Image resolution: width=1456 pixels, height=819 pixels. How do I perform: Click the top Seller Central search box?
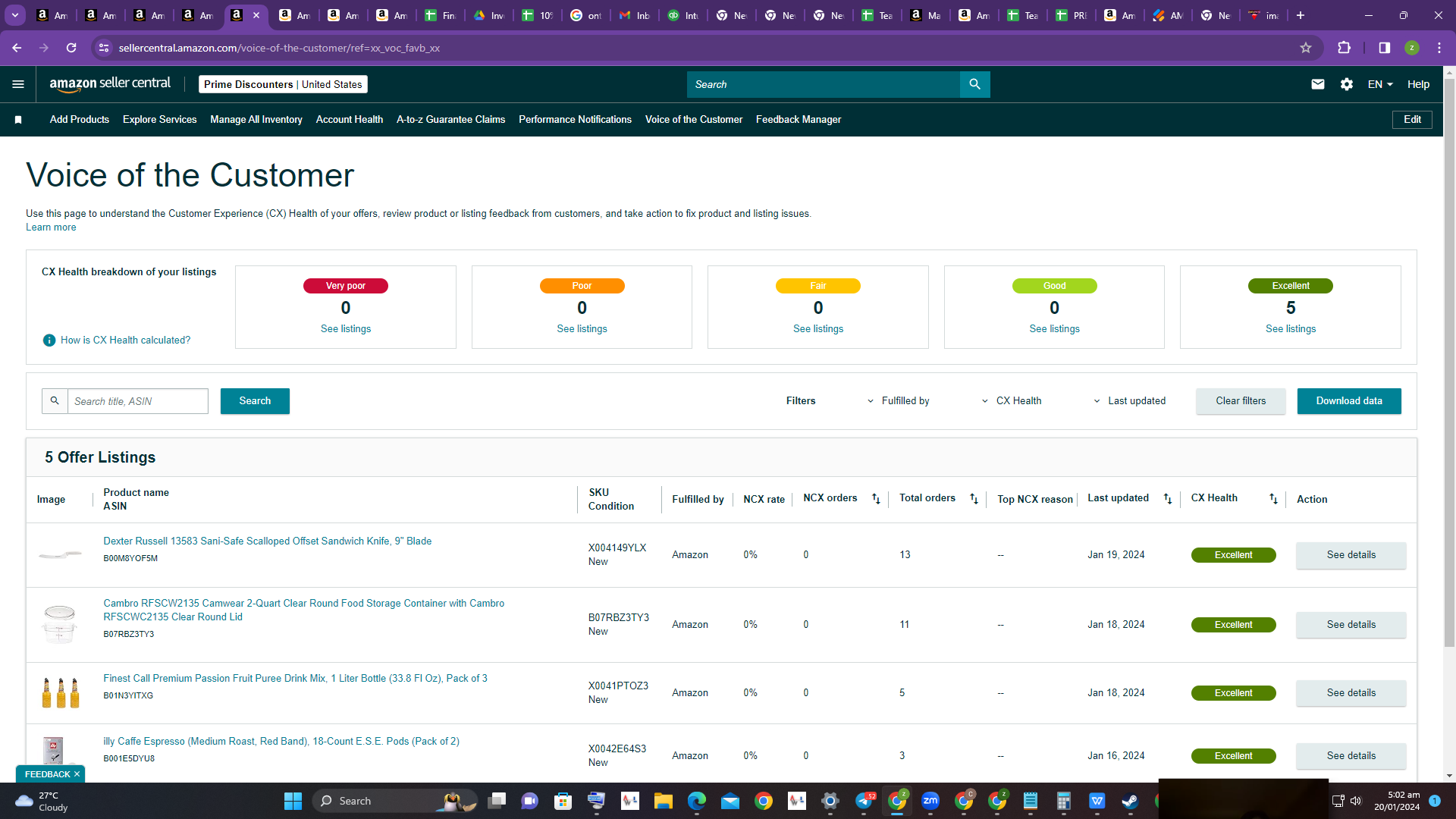(x=824, y=84)
